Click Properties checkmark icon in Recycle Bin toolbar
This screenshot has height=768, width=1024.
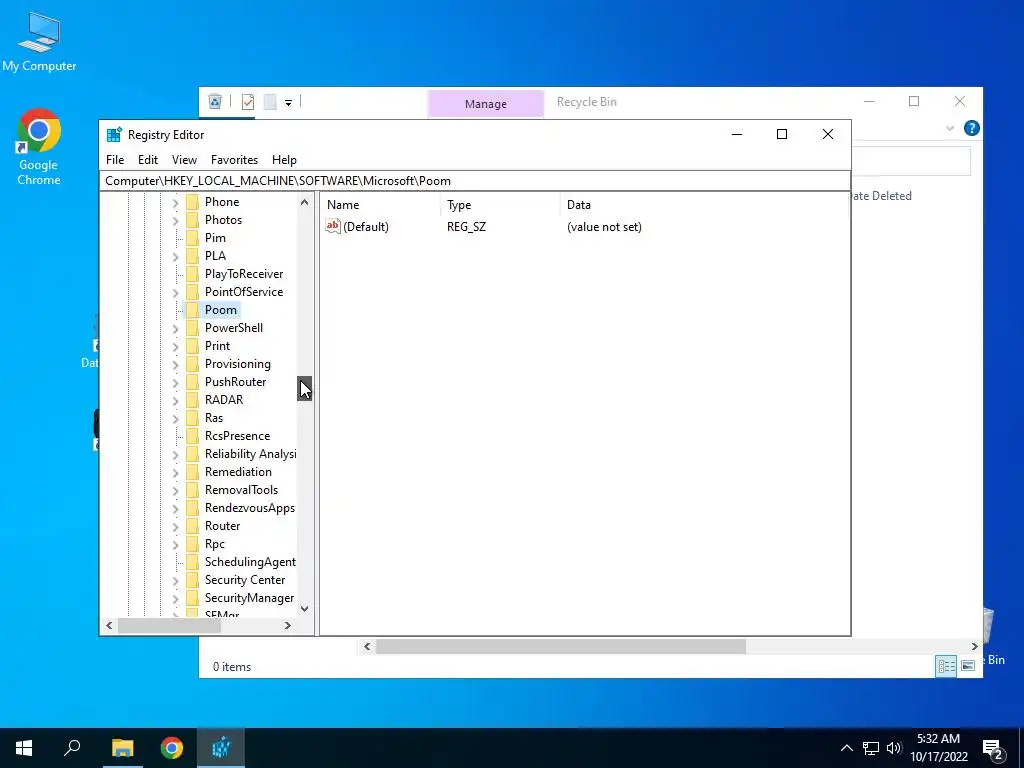click(x=248, y=102)
